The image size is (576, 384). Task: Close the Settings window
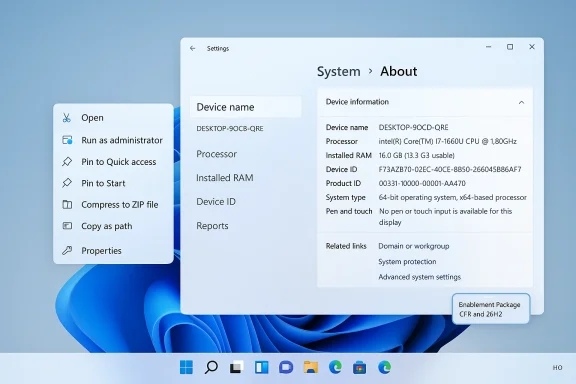[532, 47]
